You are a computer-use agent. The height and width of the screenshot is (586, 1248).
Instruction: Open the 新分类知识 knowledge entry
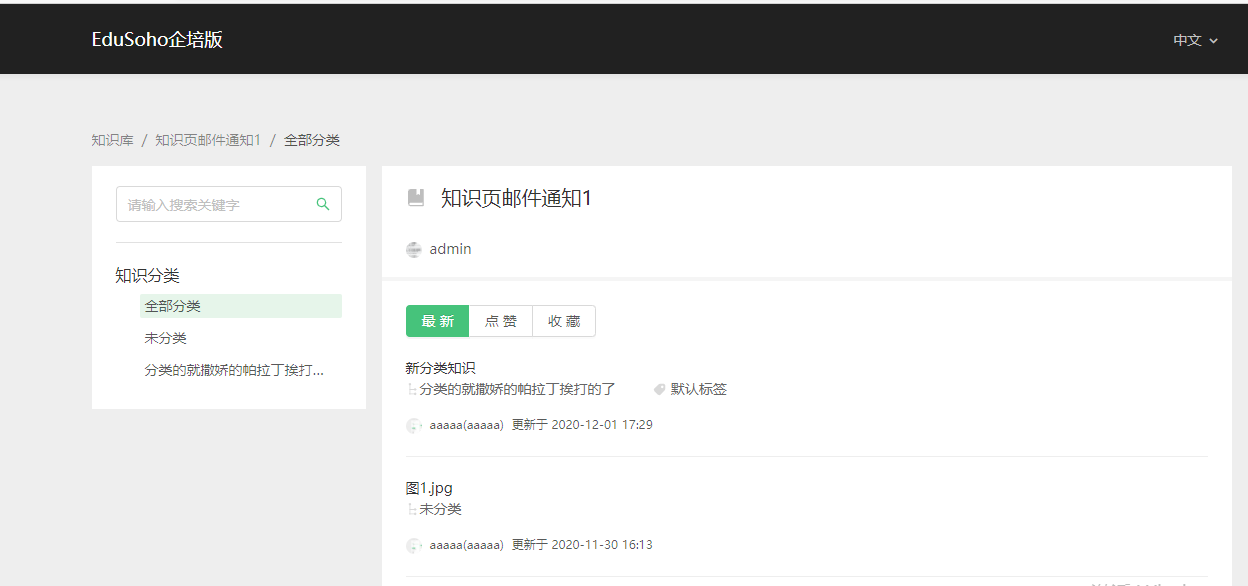click(x=440, y=368)
